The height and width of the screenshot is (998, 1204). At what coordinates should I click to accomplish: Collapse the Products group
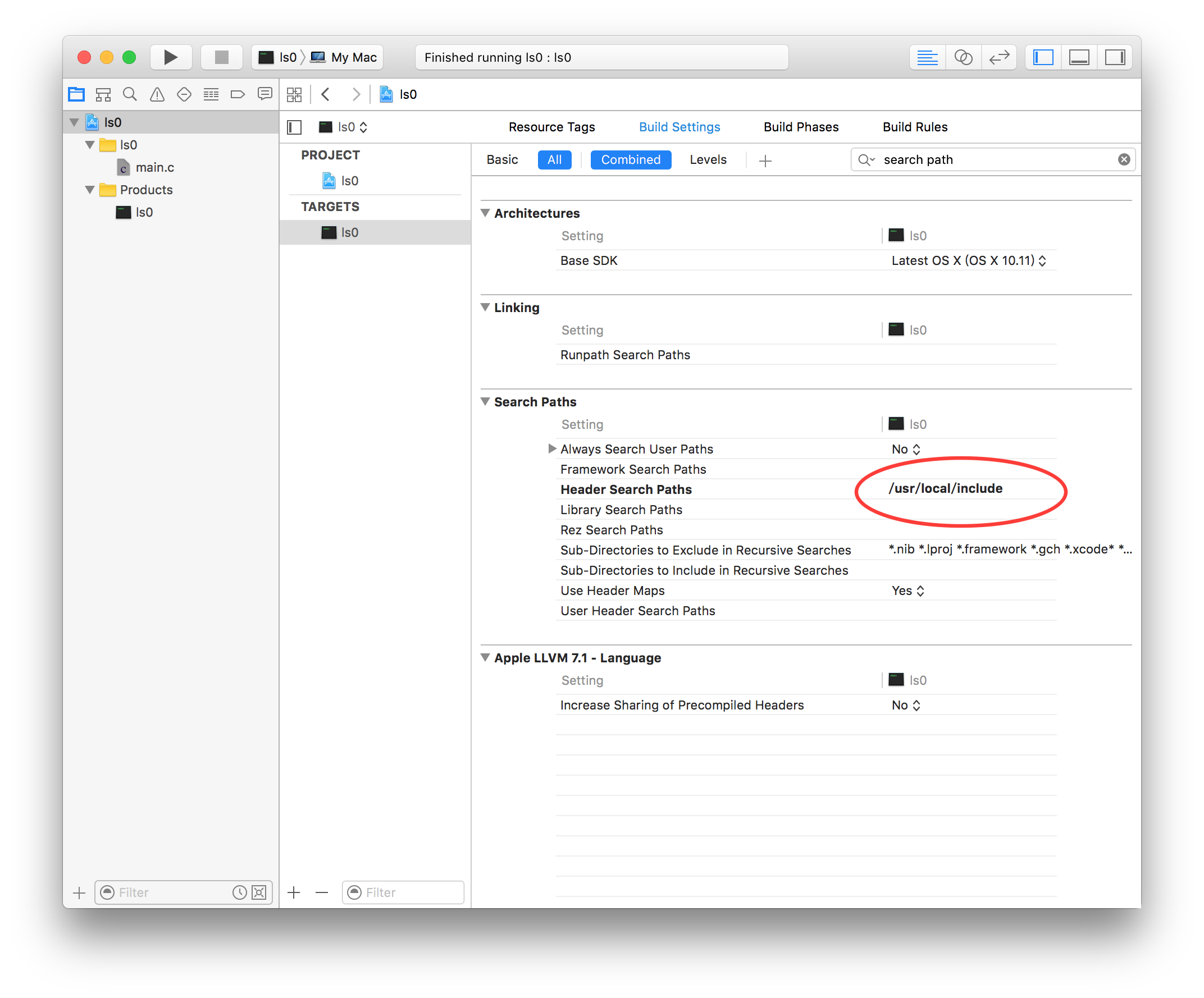pyautogui.click(x=90, y=190)
